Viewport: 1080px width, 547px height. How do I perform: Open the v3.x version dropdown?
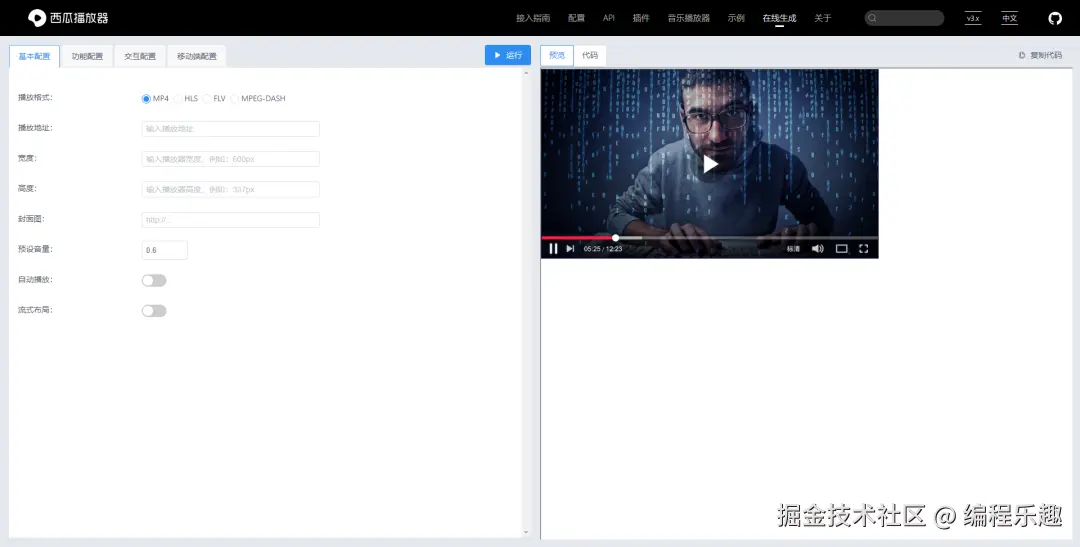[x=973, y=19]
